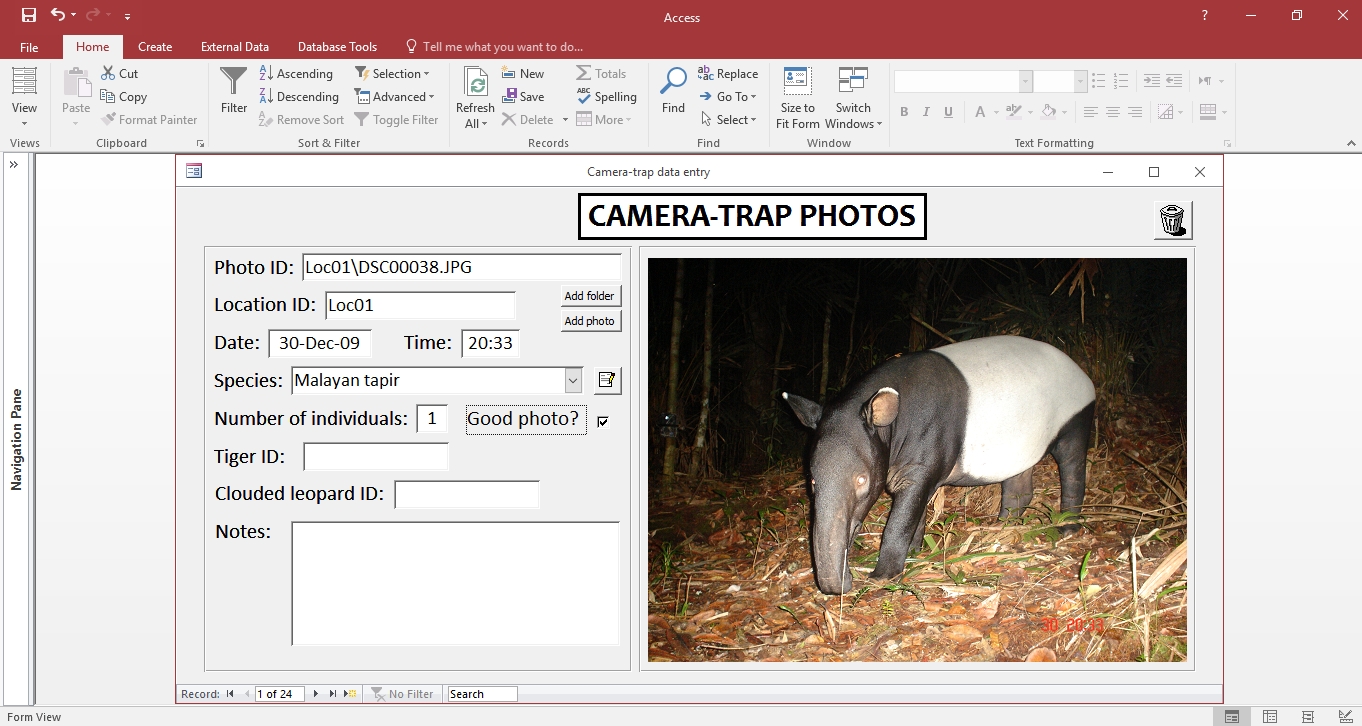
Task: Open the Species dropdown list
Action: coord(573,380)
